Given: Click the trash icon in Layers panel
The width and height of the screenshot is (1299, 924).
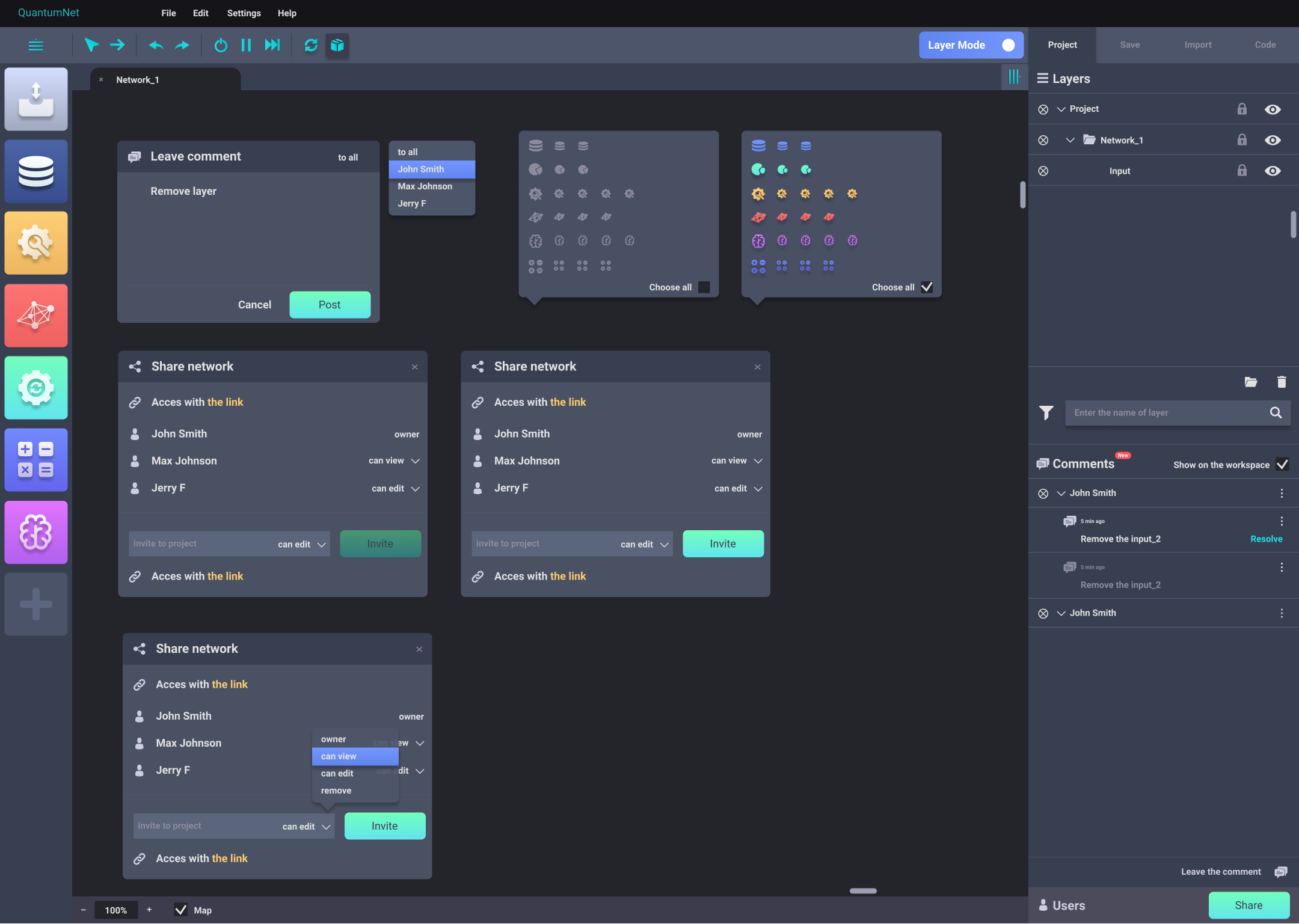Looking at the screenshot, I should tap(1282, 382).
